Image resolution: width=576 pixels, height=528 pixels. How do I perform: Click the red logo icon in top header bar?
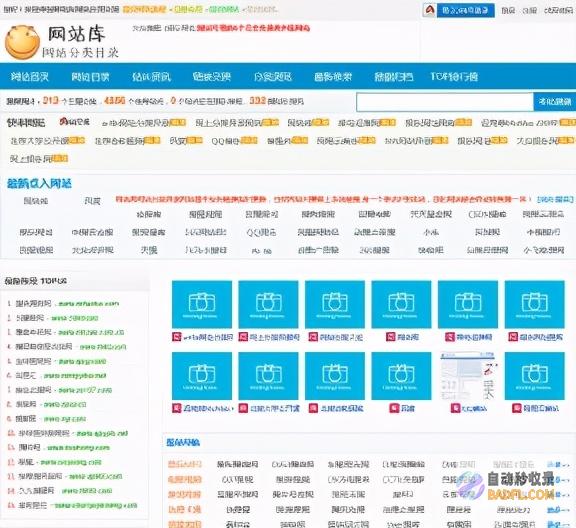(x=429, y=10)
